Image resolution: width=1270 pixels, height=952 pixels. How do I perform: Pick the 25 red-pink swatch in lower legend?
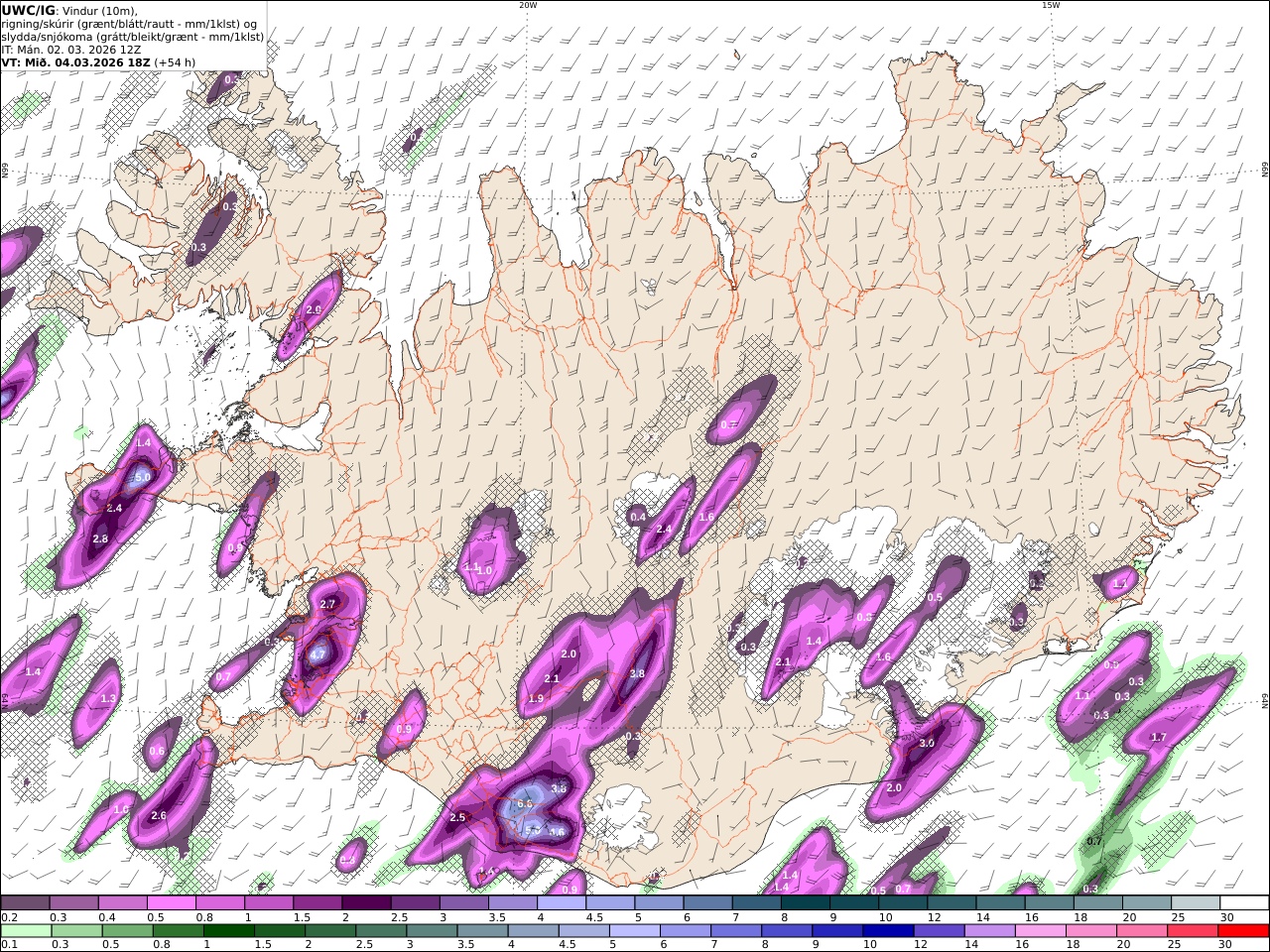coord(1193,931)
